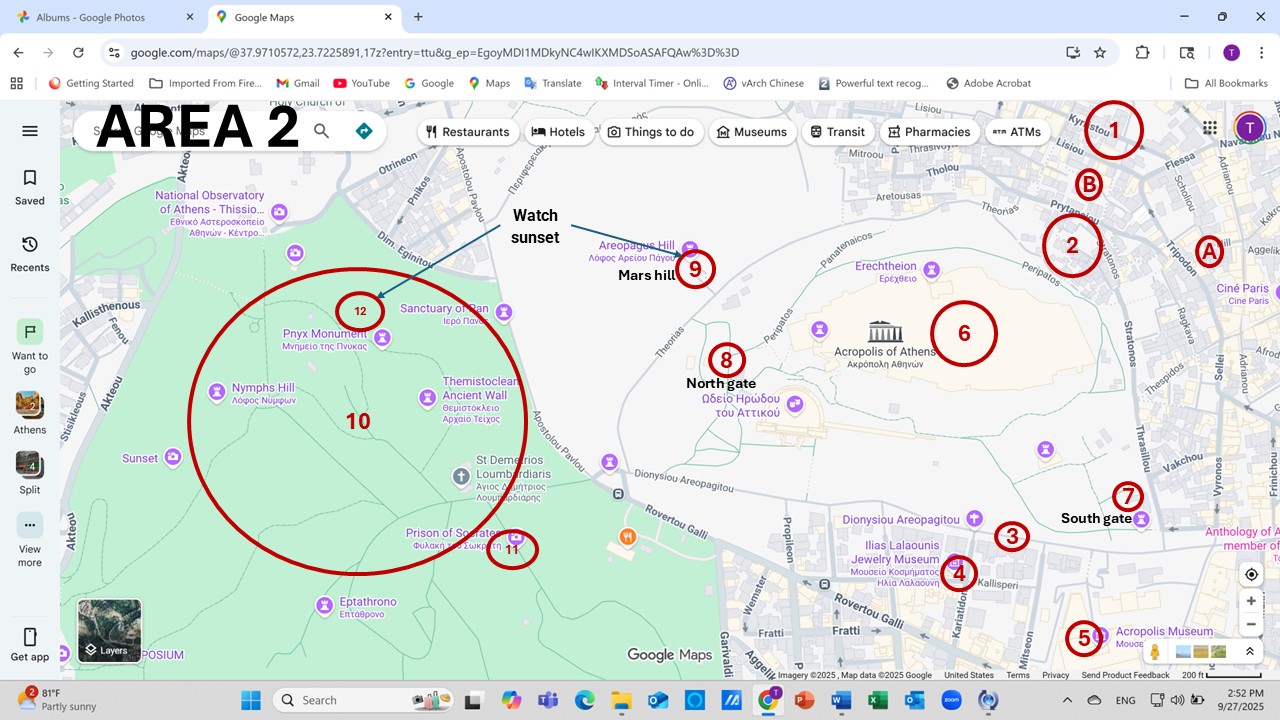The width and height of the screenshot is (1280, 720).
Task: Open File Explorer from the taskbar
Action: tap(621, 700)
